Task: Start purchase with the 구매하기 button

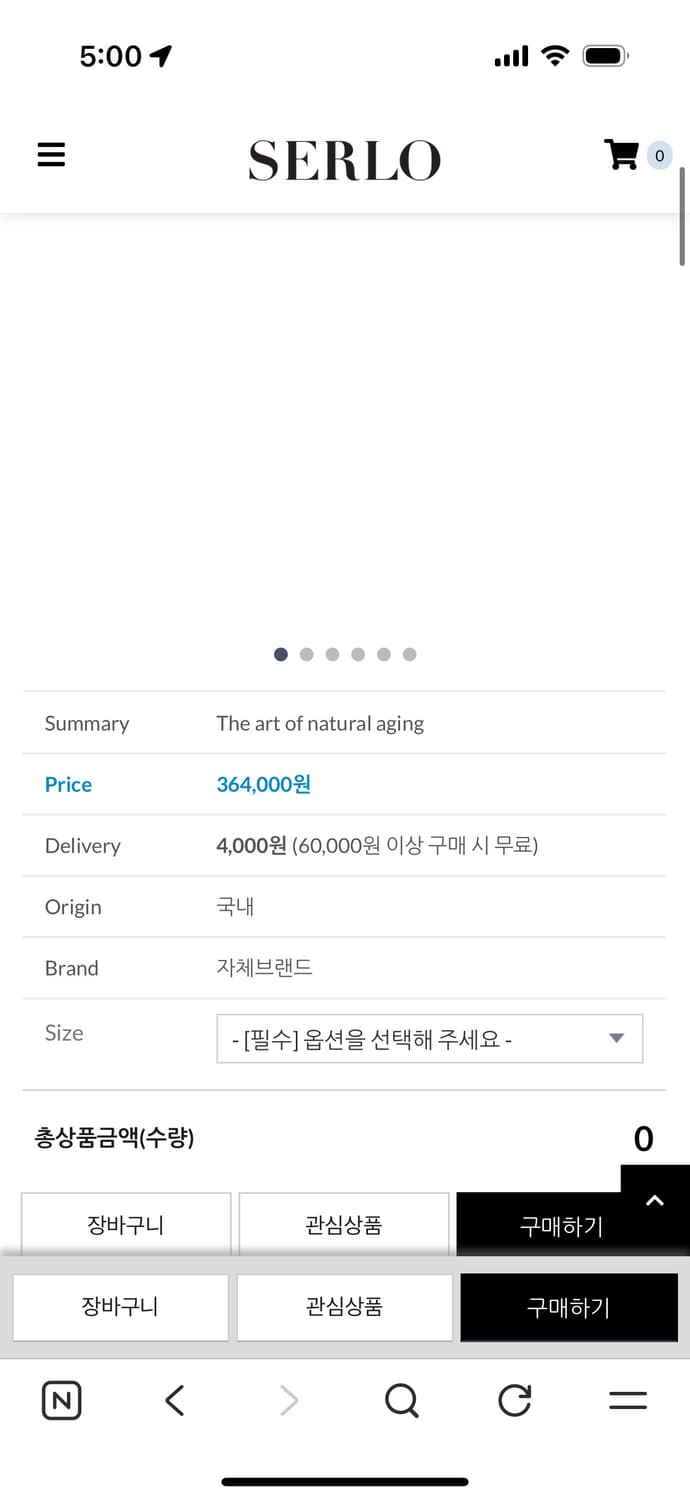Action: (568, 1307)
